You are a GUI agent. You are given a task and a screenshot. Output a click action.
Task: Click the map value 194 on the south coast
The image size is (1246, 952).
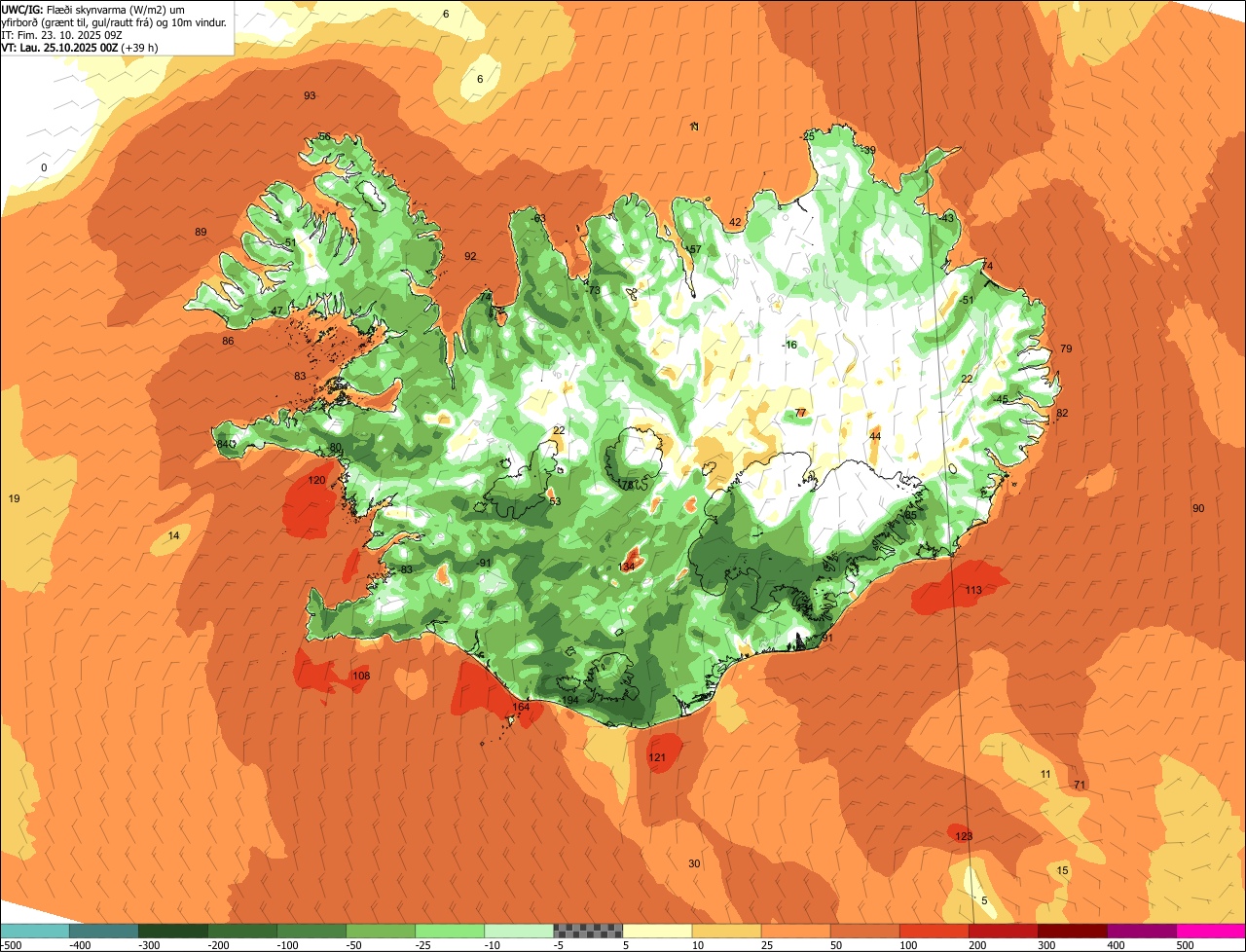[570, 701]
